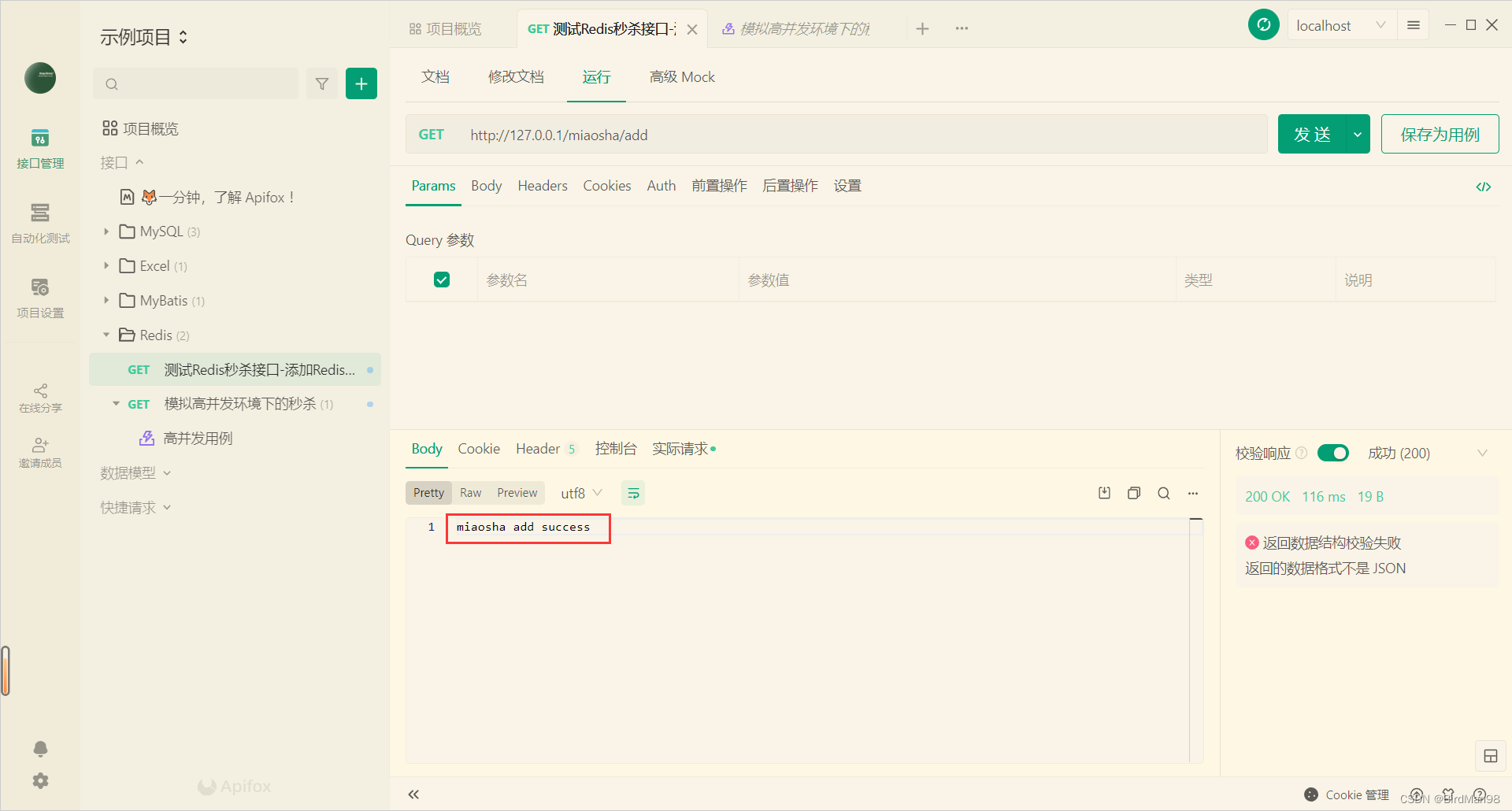Open the response 实际请求 tab
1512x811 pixels.
pyautogui.click(x=683, y=449)
